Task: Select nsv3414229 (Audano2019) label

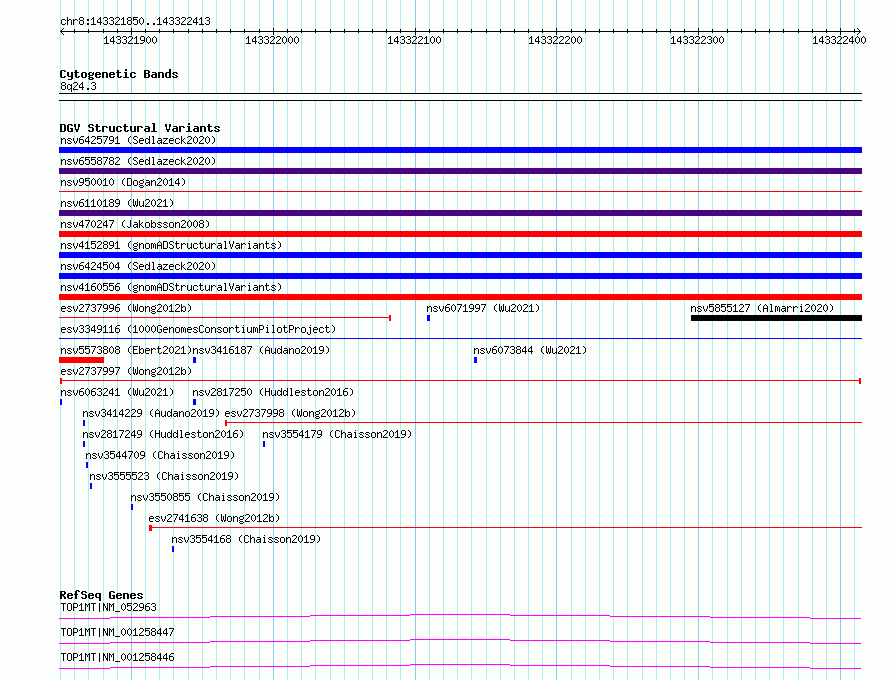Action: [x=151, y=413]
